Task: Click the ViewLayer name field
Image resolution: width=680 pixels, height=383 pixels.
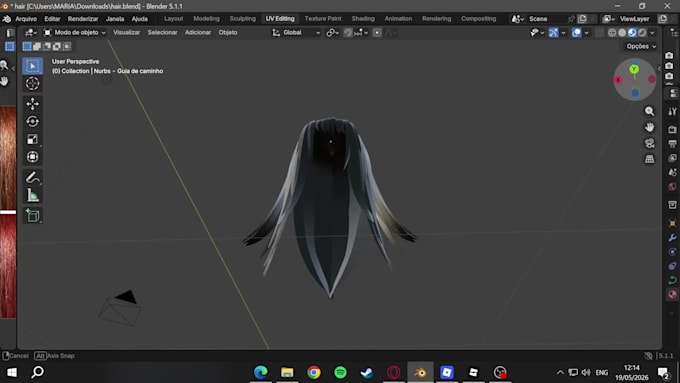Action: pyautogui.click(x=636, y=19)
